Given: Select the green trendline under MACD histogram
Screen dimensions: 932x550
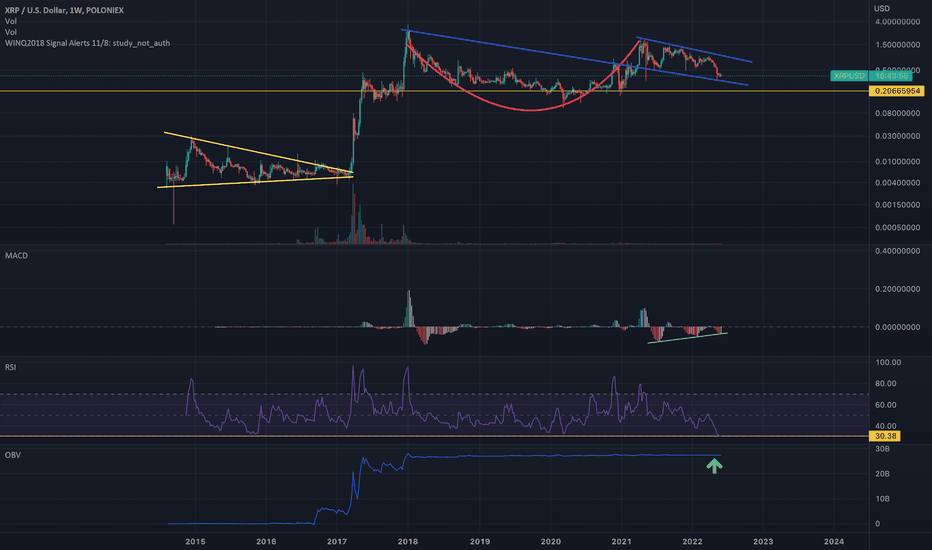Looking at the screenshot, I should (687, 338).
